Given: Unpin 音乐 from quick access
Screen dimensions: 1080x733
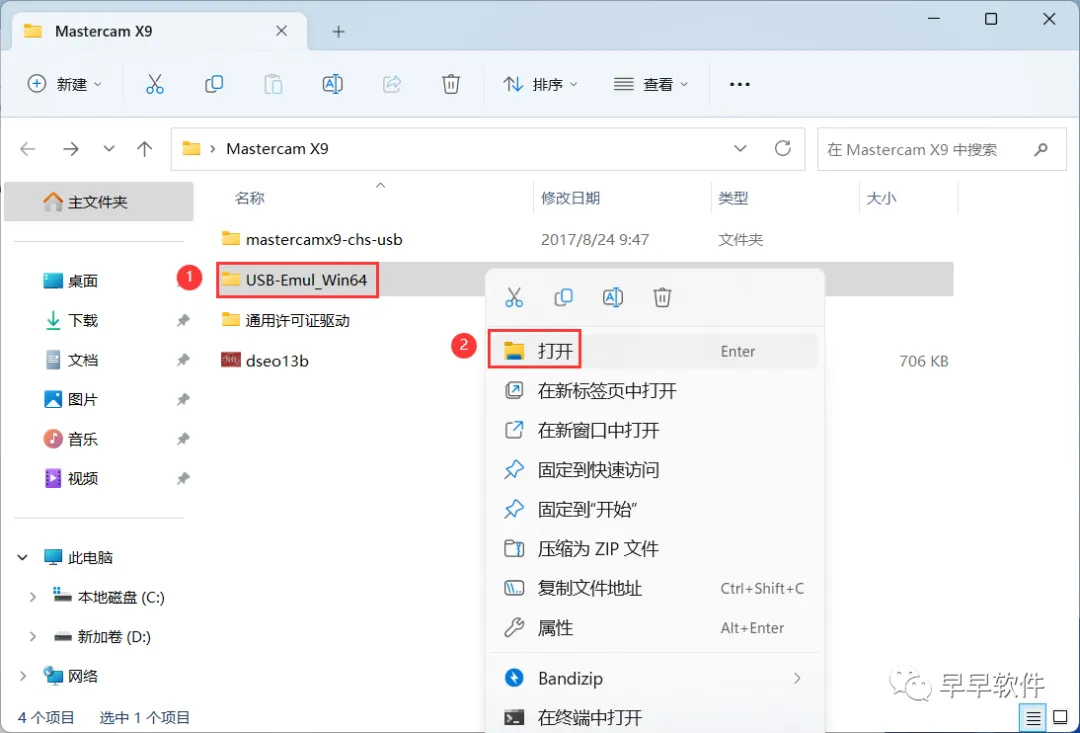Looking at the screenshot, I should point(183,439).
